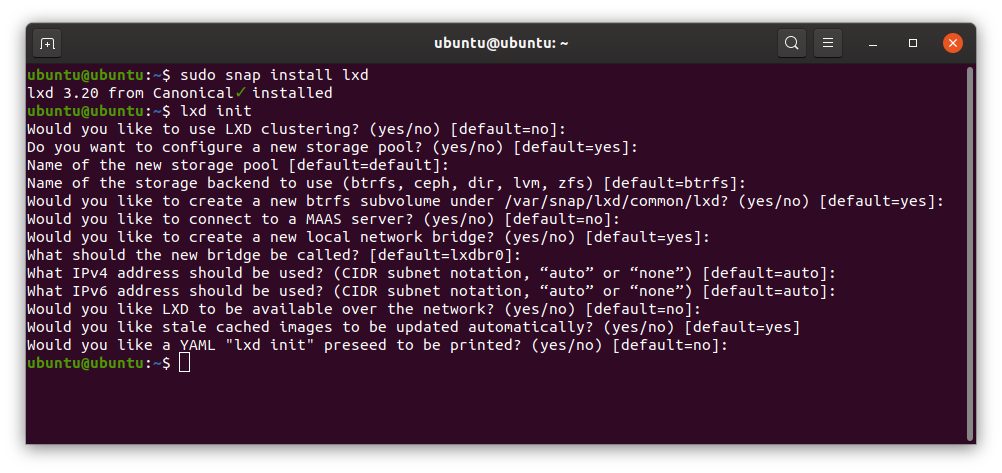
Task: Click the cursor block at the last prompt
Action: tap(184, 363)
